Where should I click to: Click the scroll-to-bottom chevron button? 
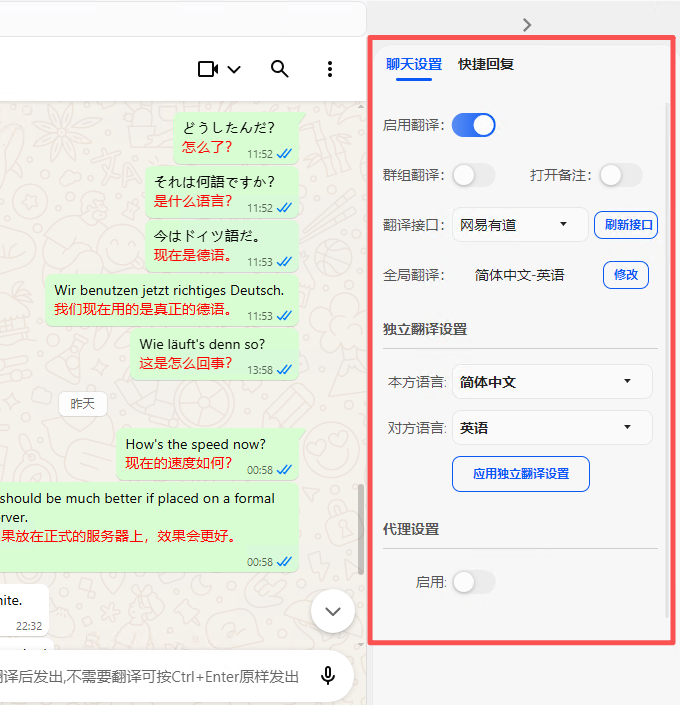333,611
